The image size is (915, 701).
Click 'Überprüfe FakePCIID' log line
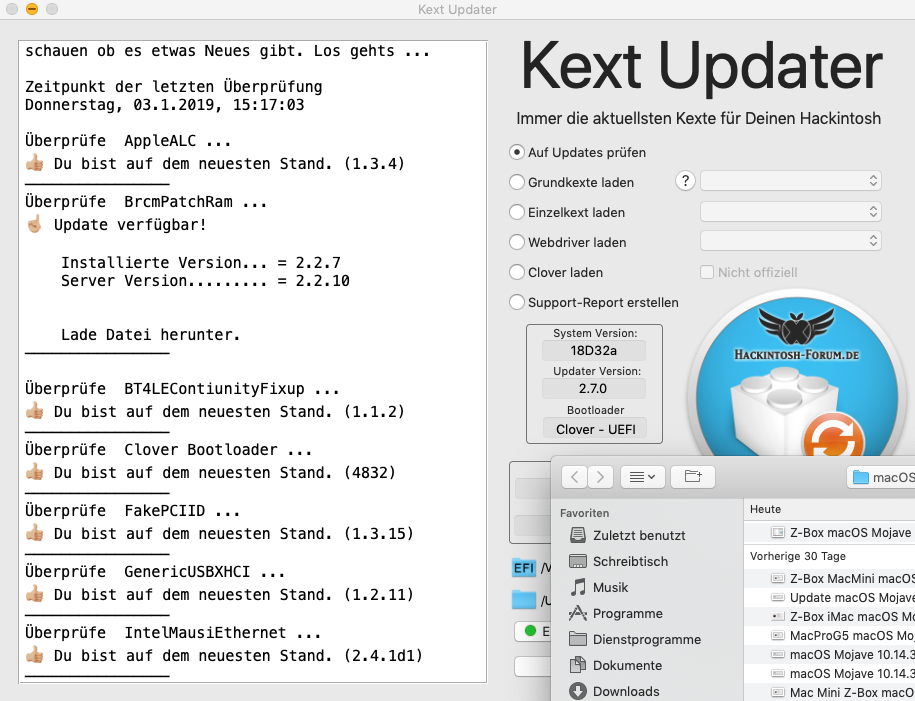(132, 511)
